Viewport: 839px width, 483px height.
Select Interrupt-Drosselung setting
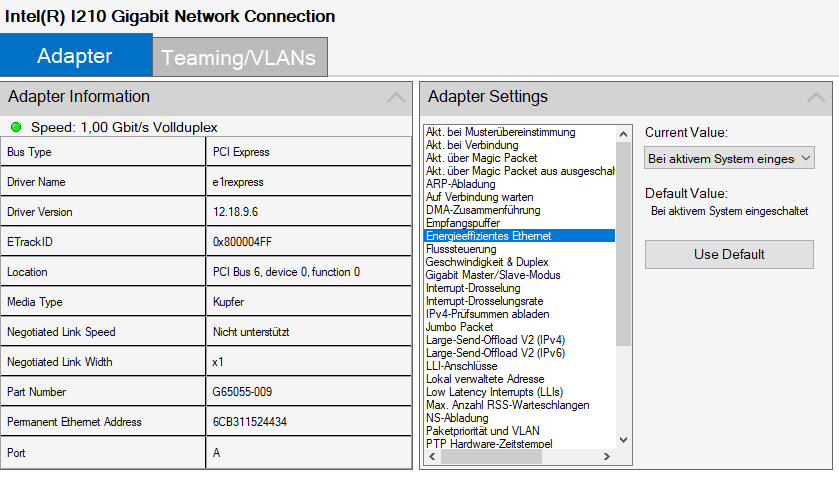(473, 288)
